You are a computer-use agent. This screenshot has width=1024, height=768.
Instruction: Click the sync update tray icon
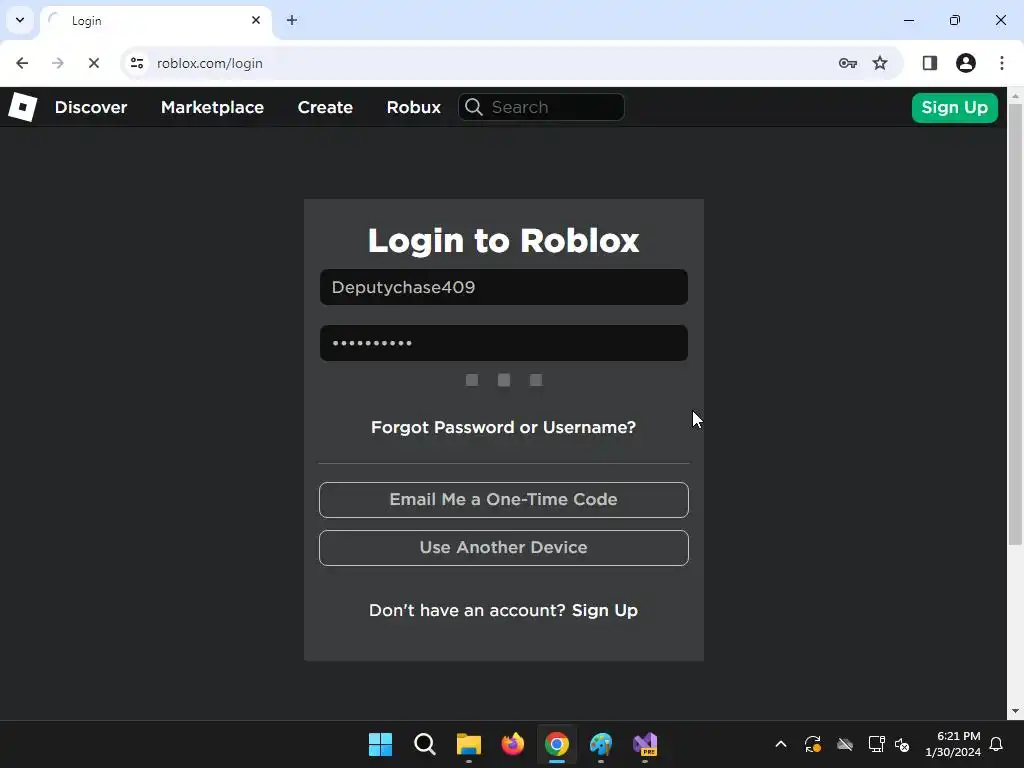coord(812,744)
